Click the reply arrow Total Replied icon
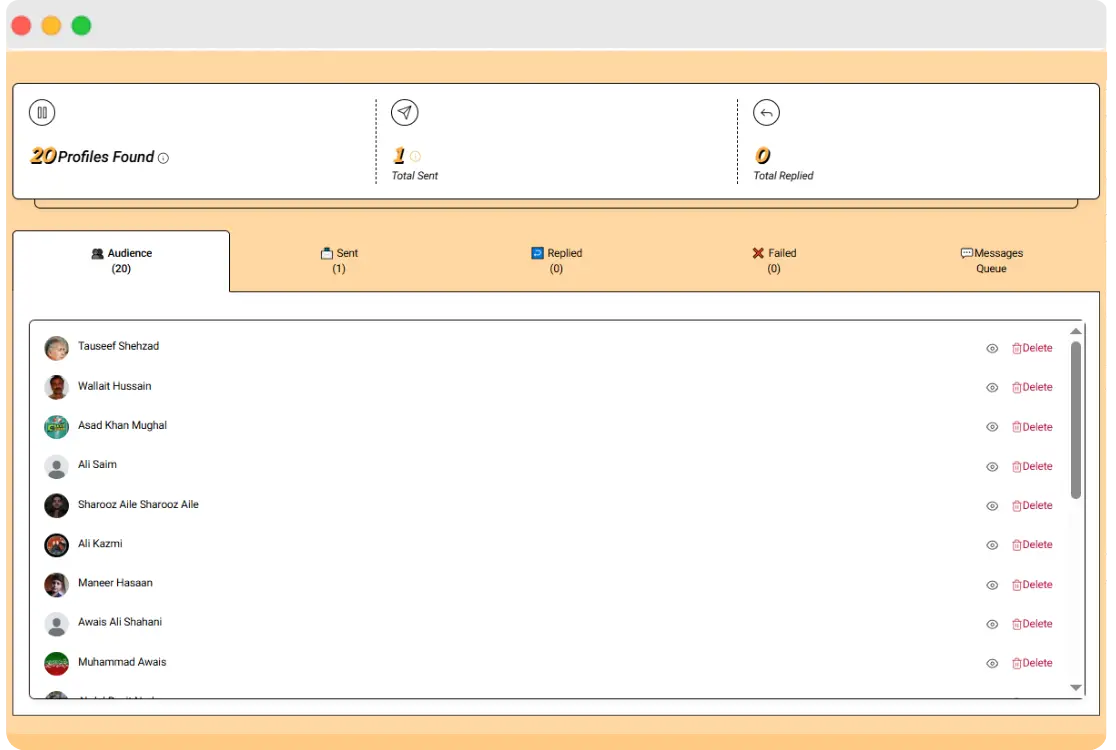Viewport: 1116px width, 750px height. pos(767,112)
